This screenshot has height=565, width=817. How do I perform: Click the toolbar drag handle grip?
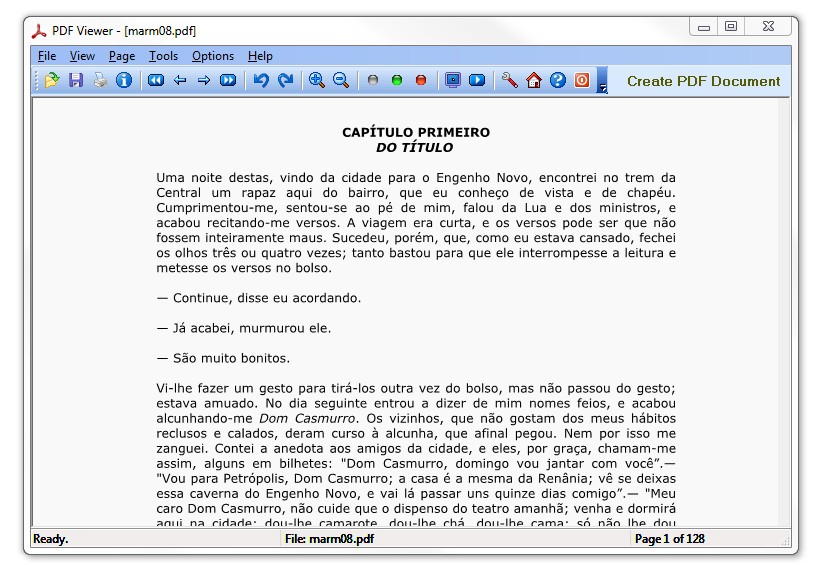(36, 80)
